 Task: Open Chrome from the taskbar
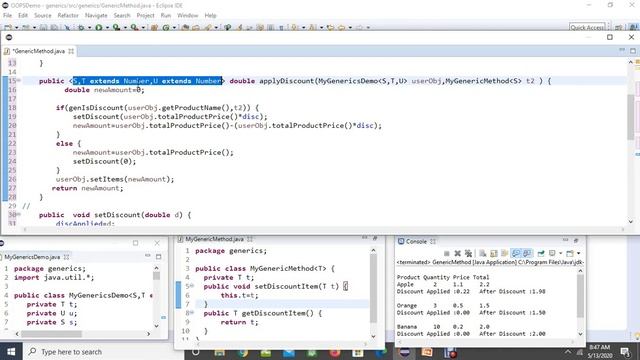[243, 353]
